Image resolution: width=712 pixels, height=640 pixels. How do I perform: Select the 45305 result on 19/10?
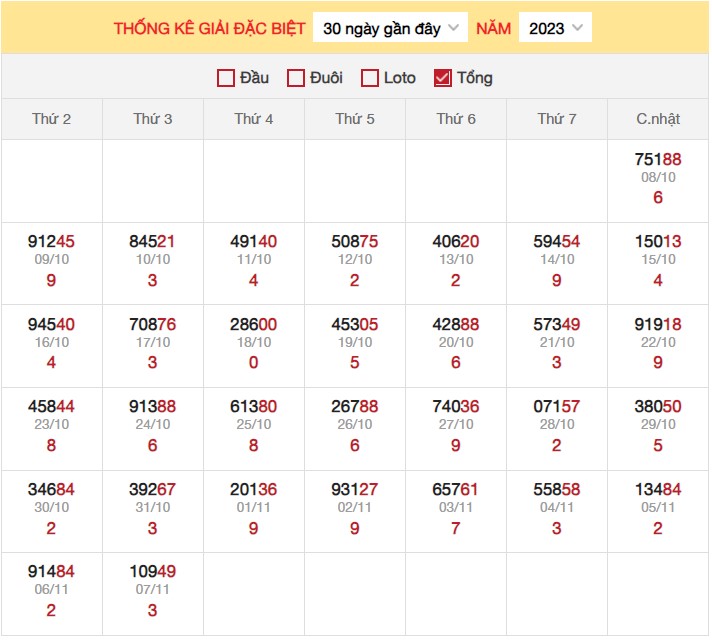coord(355,324)
